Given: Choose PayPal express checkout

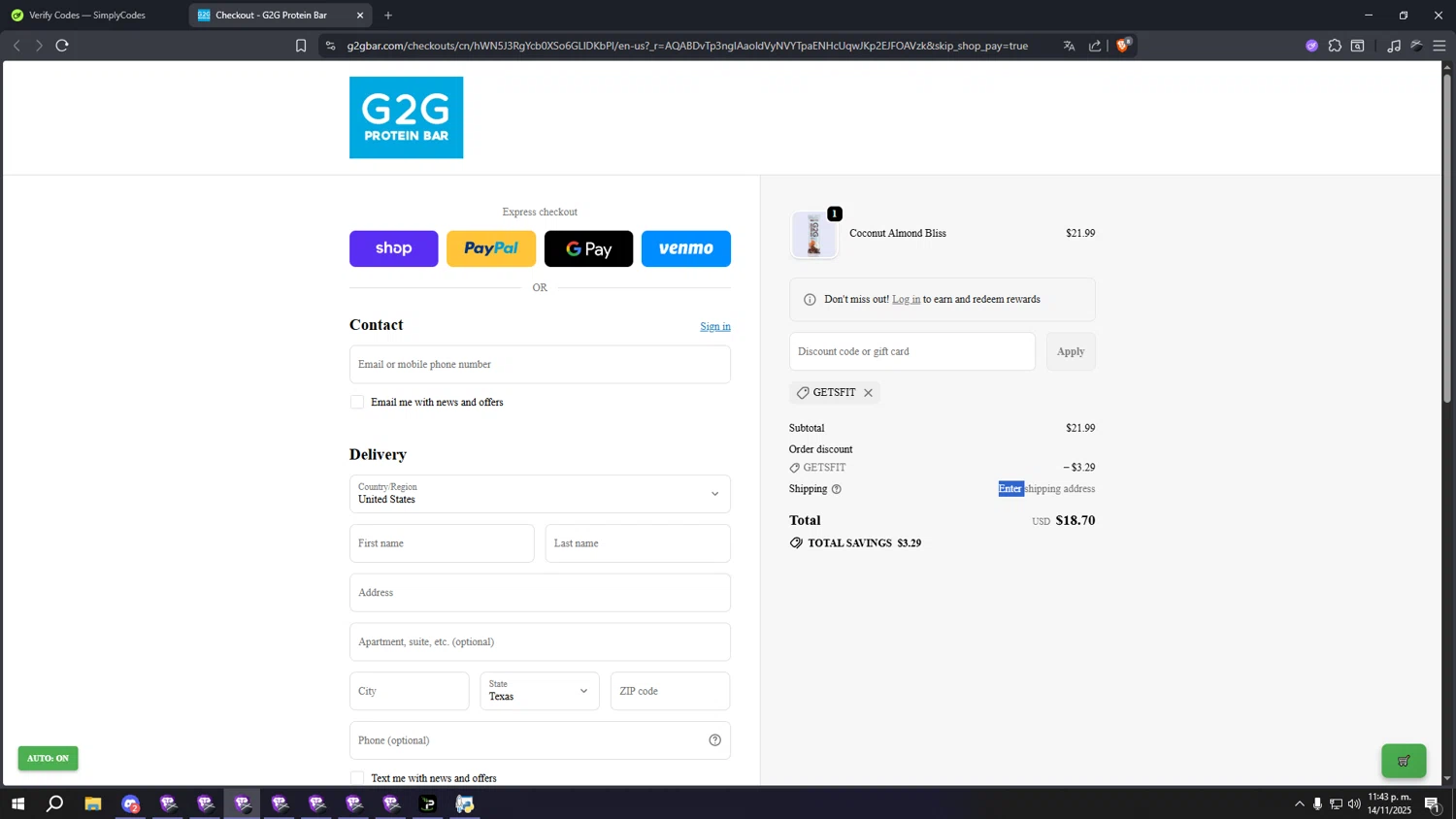Looking at the screenshot, I should pos(491,248).
